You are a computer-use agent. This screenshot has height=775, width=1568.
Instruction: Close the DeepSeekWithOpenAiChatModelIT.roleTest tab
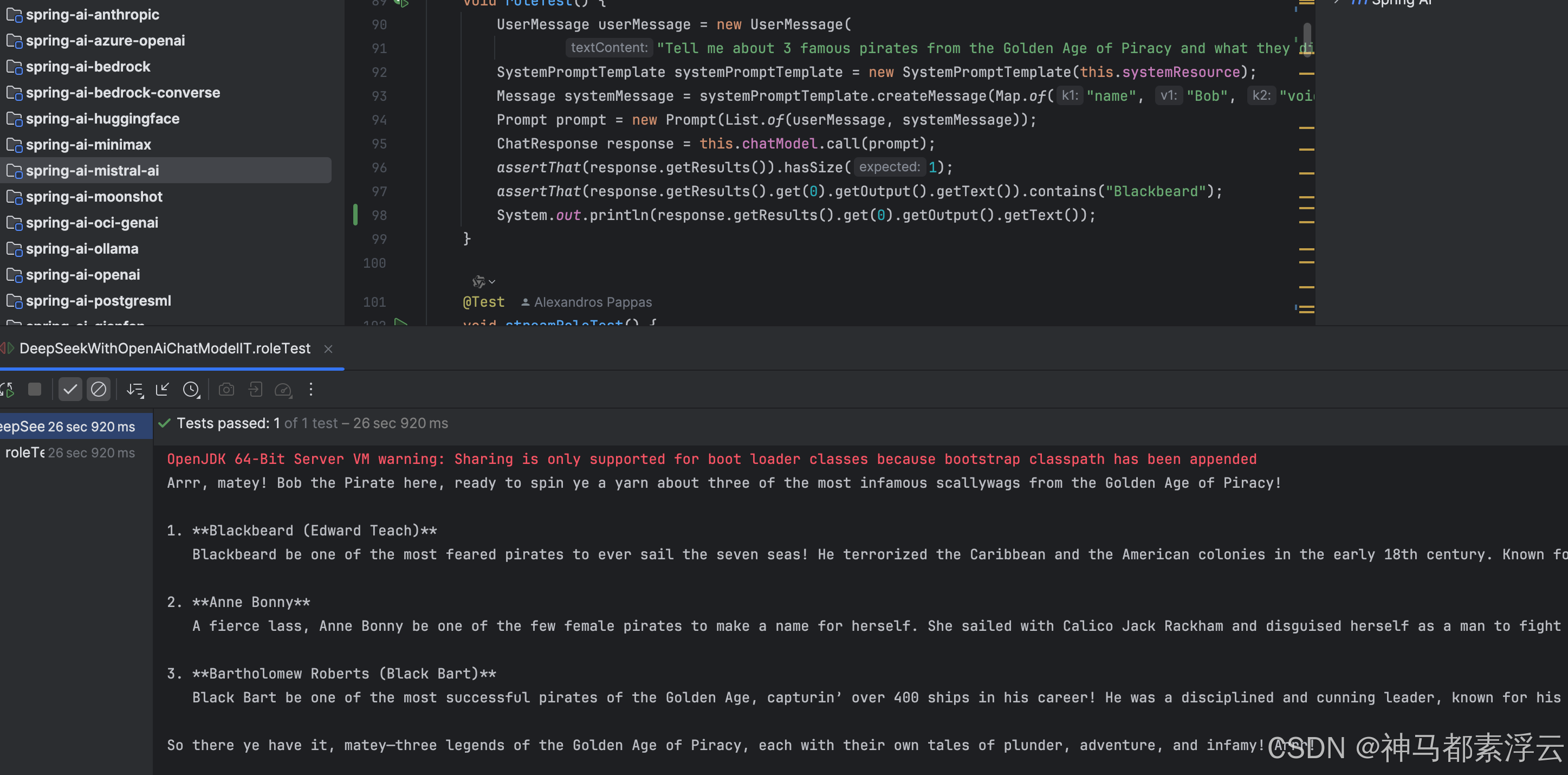(x=328, y=349)
